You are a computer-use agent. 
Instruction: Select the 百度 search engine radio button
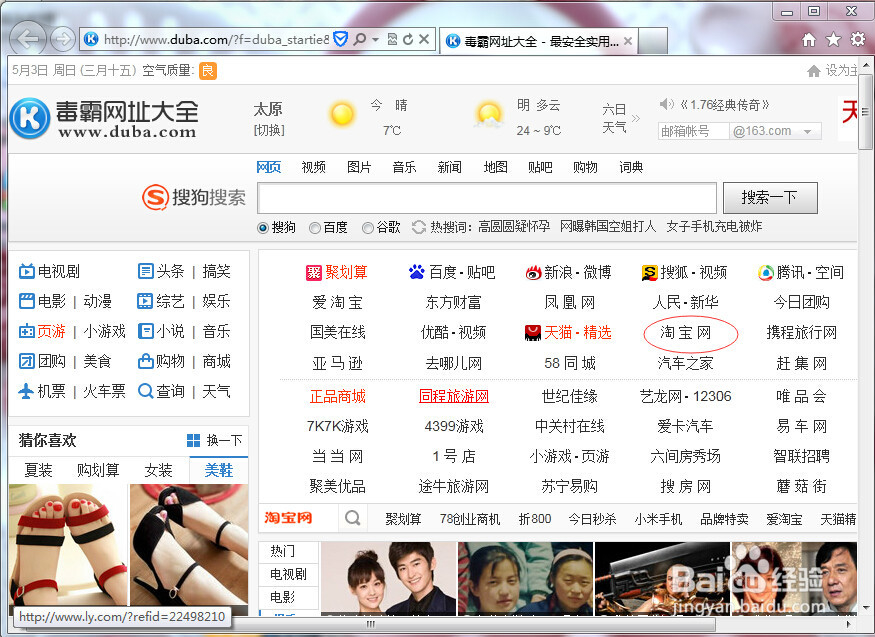tap(315, 228)
